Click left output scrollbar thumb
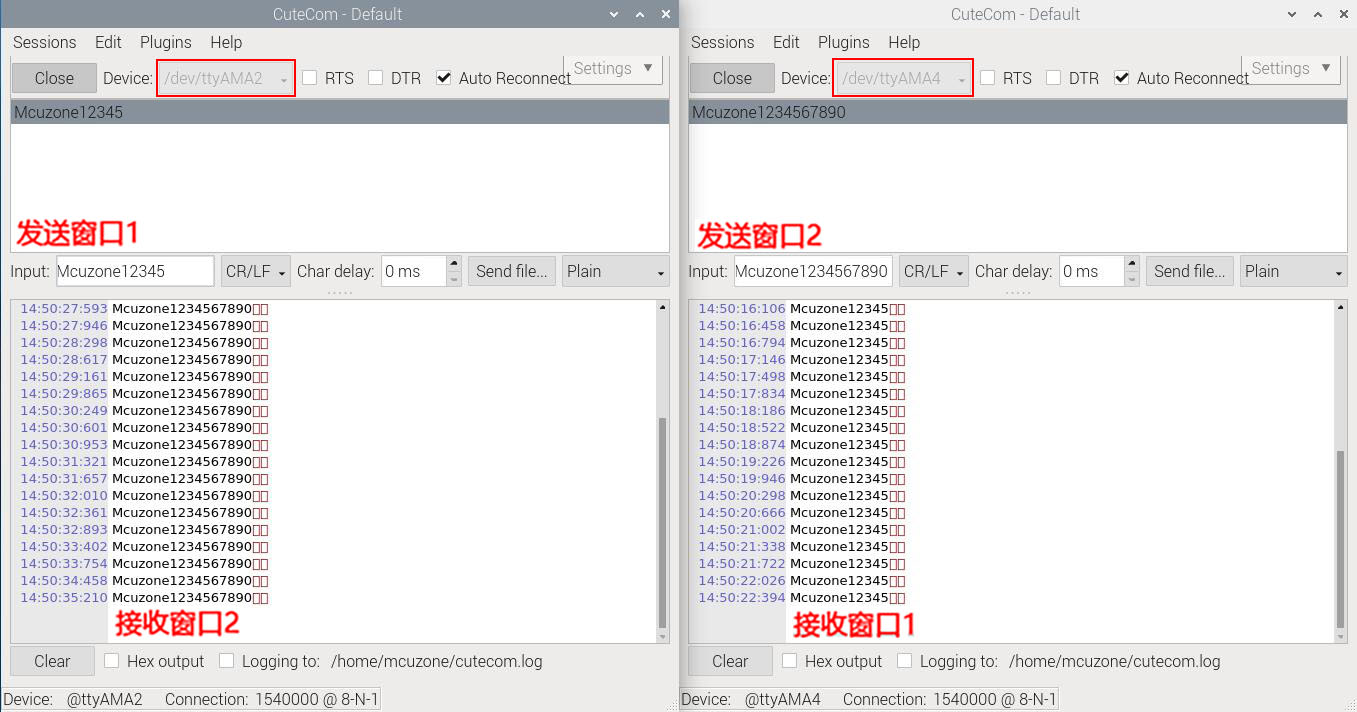Viewport: 1357px width, 712px height. pyautogui.click(x=662, y=521)
